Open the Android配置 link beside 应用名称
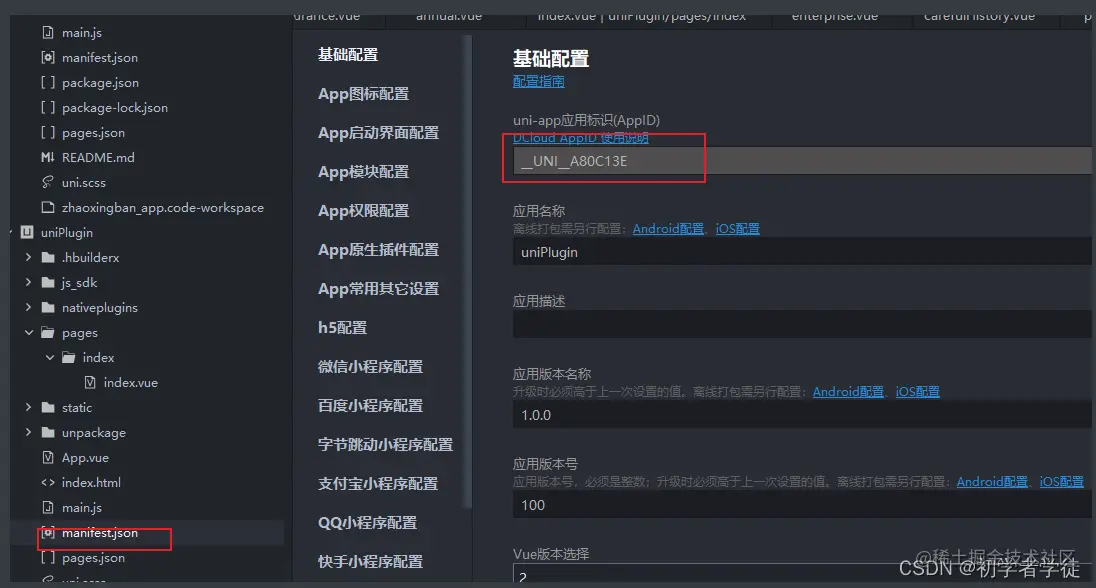1096x588 pixels. (x=668, y=228)
